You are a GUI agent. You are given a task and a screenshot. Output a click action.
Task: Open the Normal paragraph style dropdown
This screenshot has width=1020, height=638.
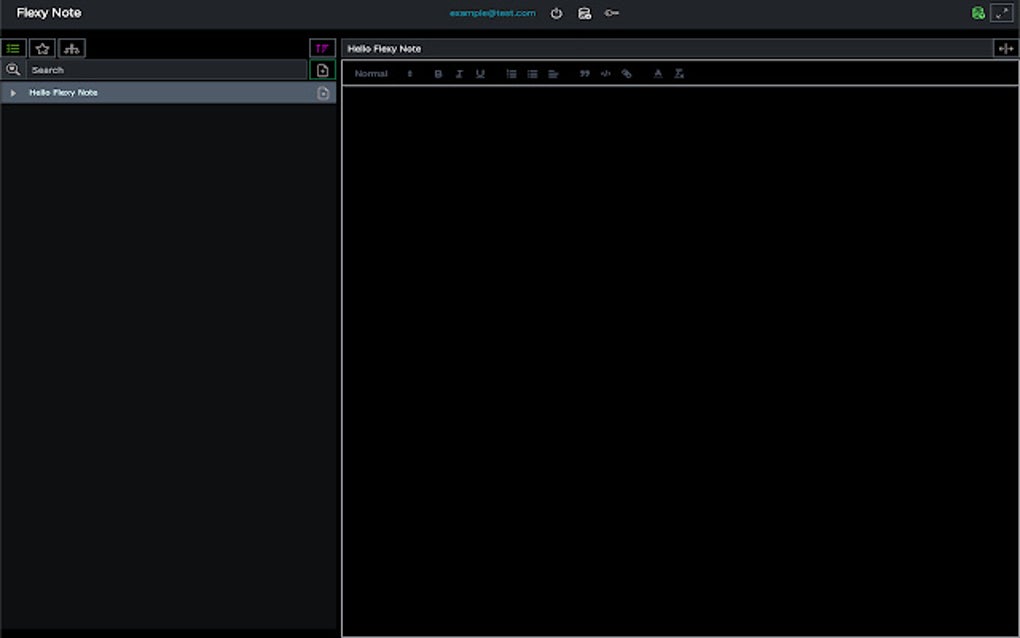click(x=371, y=73)
